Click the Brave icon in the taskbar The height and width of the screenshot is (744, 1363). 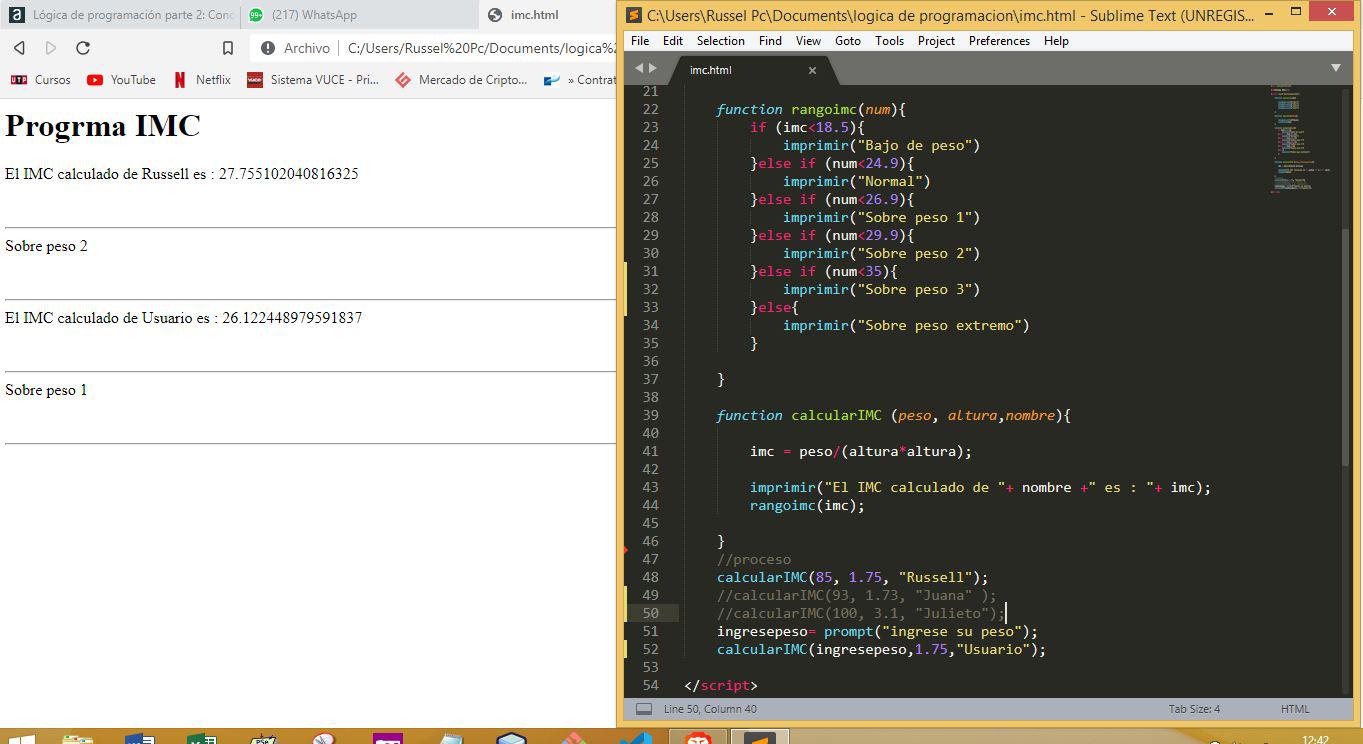[698, 737]
